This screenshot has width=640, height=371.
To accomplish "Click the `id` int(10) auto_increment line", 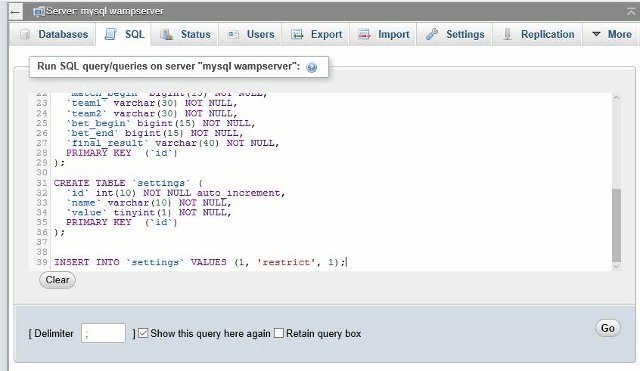I will pos(176,193).
